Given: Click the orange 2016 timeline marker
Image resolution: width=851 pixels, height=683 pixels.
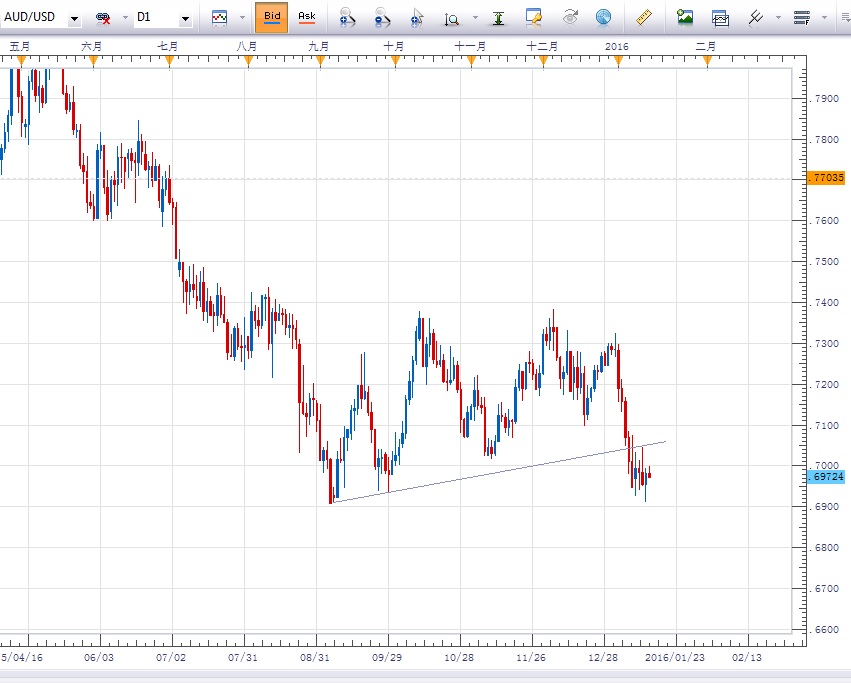Looking at the screenshot, I should (618, 62).
